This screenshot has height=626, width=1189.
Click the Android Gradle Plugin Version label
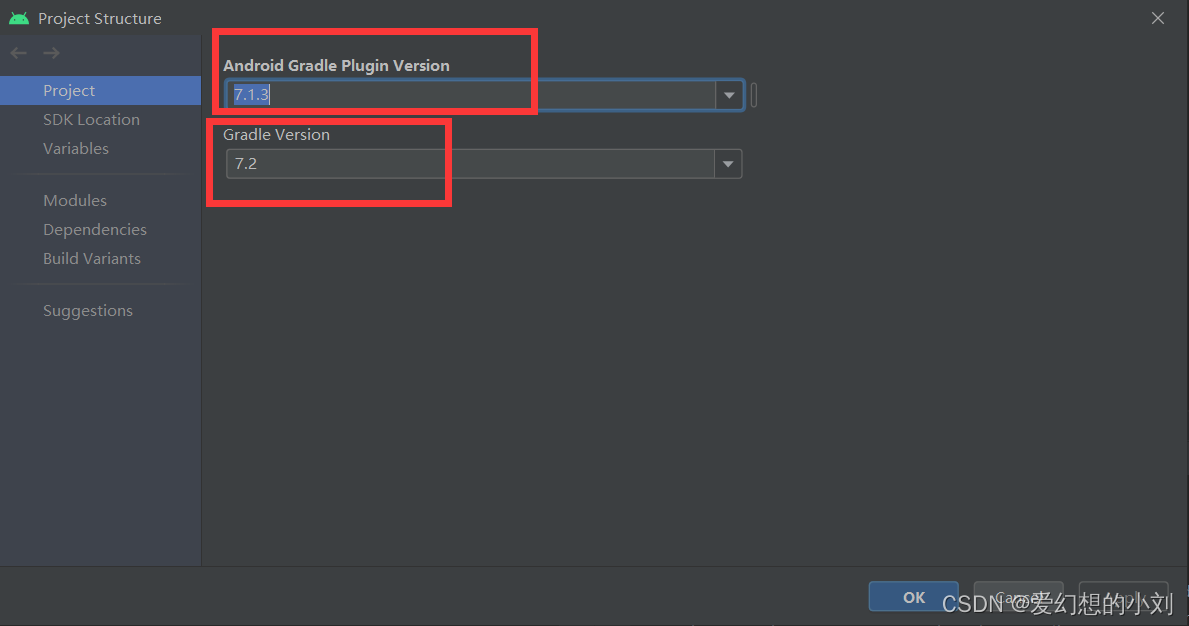336,66
